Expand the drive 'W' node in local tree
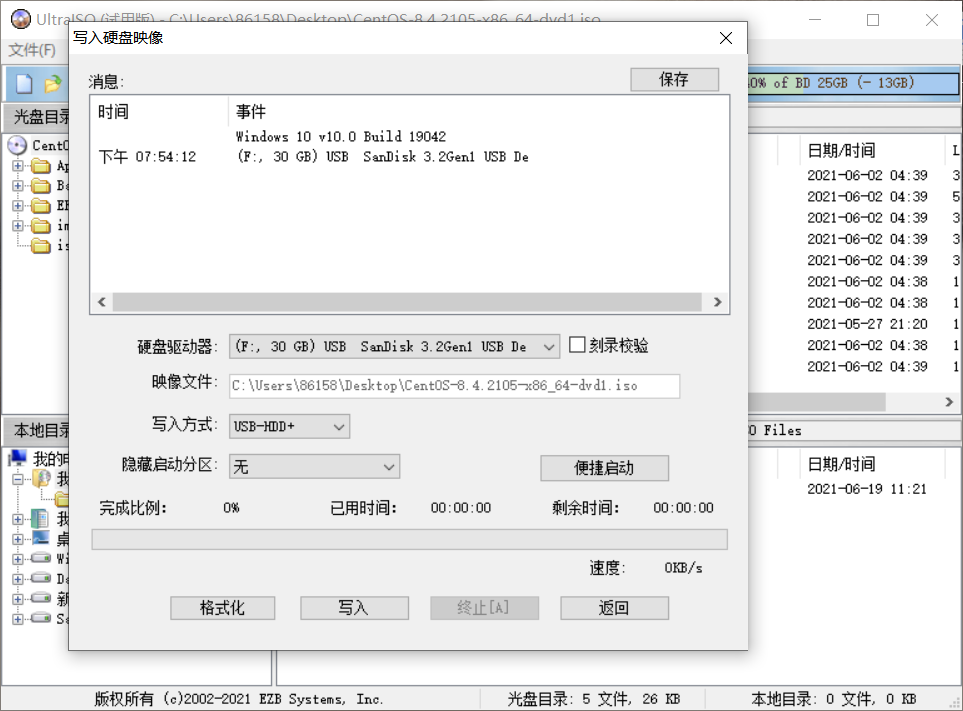Viewport: 963px width, 711px height. [x=18, y=559]
